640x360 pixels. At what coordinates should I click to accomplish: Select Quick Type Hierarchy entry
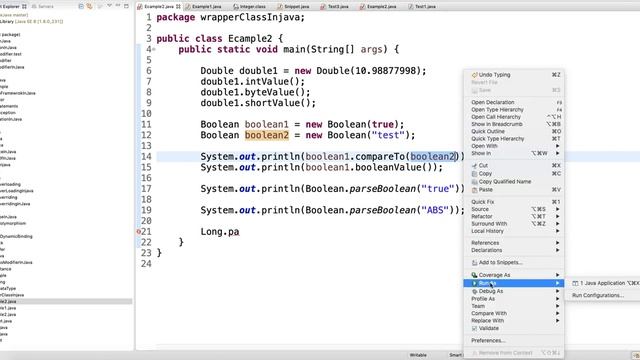pos(514,139)
